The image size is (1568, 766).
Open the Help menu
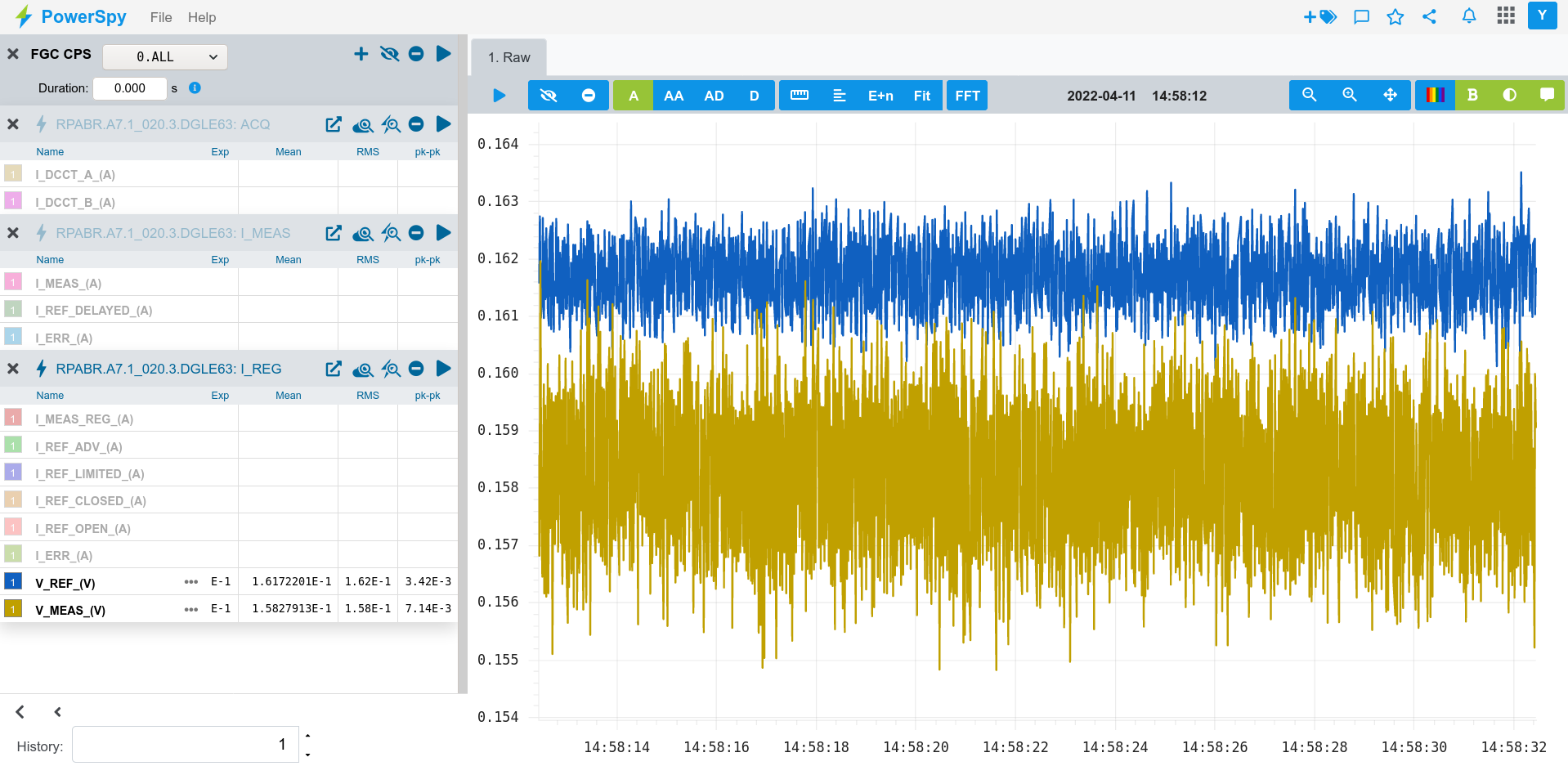[x=202, y=17]
